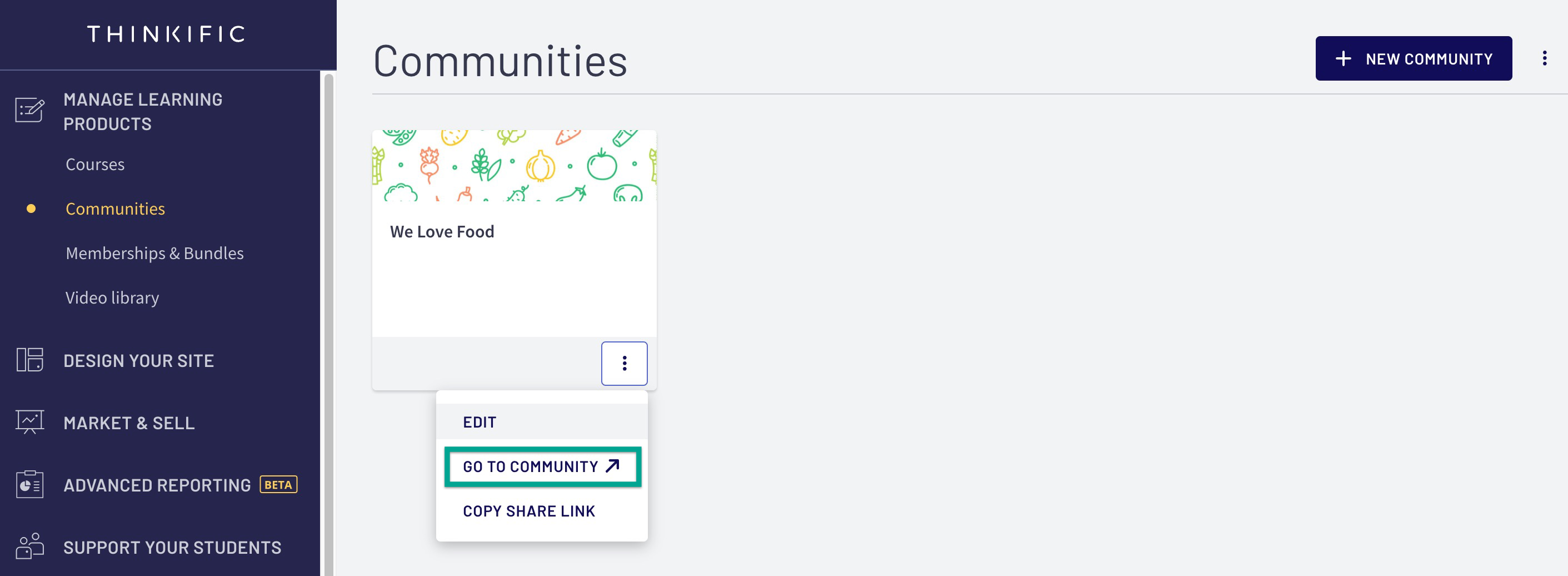Viewport: 1568px width, 576px height.
Task: Click the plus icon in New Community button
Action: pyautogui.click(x=1343, y=58)
